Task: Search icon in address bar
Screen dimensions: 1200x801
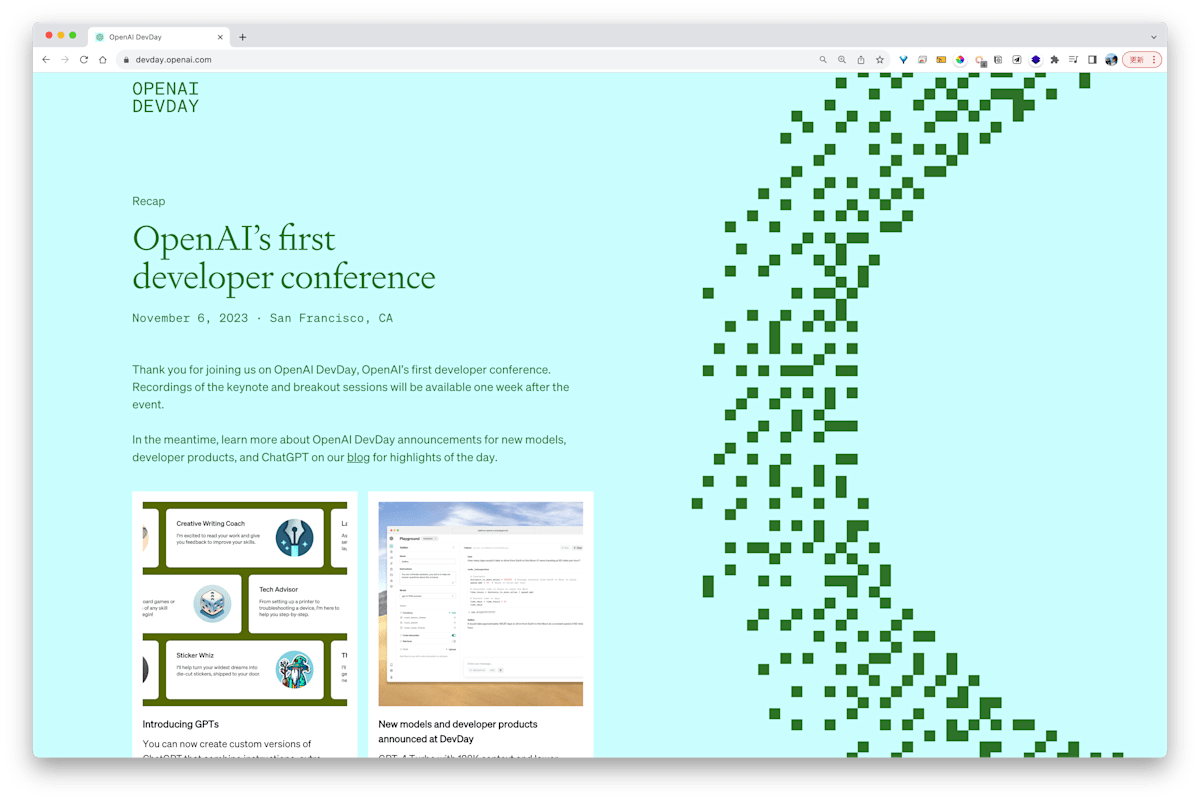Action: 823,60
